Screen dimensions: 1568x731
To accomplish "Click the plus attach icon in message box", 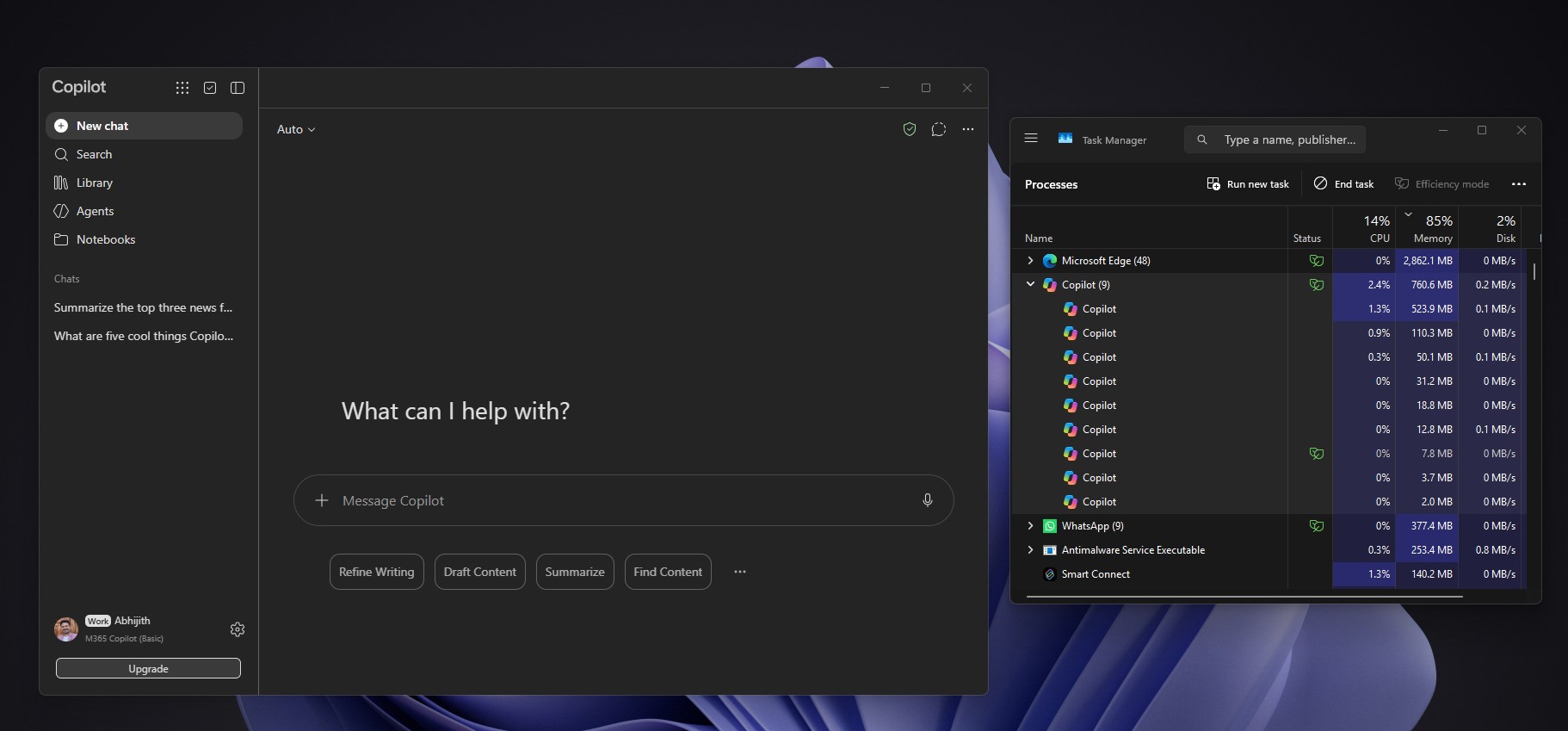I will (x=322, y=500).
